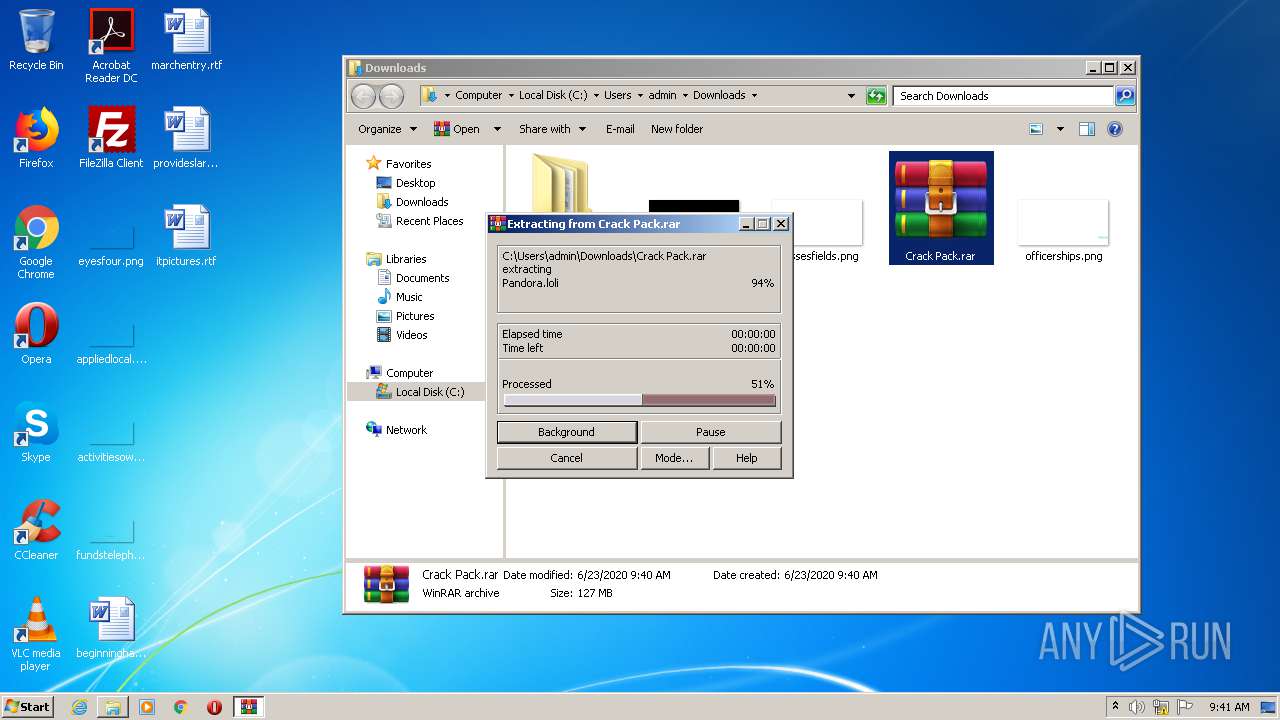Cancel the extraction in progress
1280x720 pixels.
pos(566,458)
